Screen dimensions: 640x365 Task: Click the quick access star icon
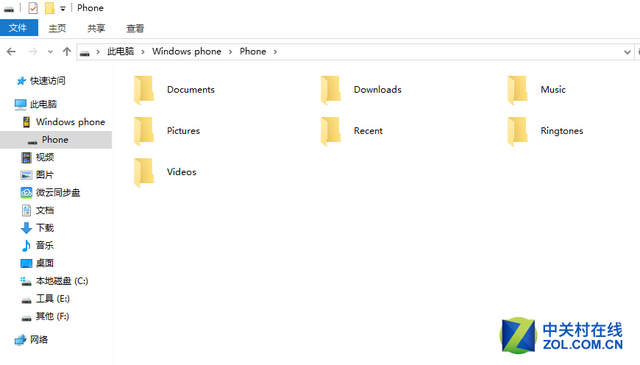click(x=21, y=81)
